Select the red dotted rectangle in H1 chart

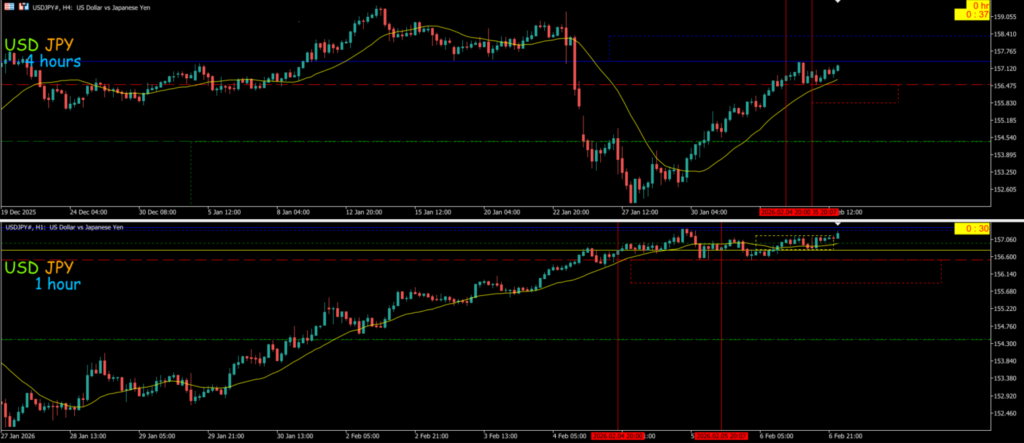[x=785, y=283]
